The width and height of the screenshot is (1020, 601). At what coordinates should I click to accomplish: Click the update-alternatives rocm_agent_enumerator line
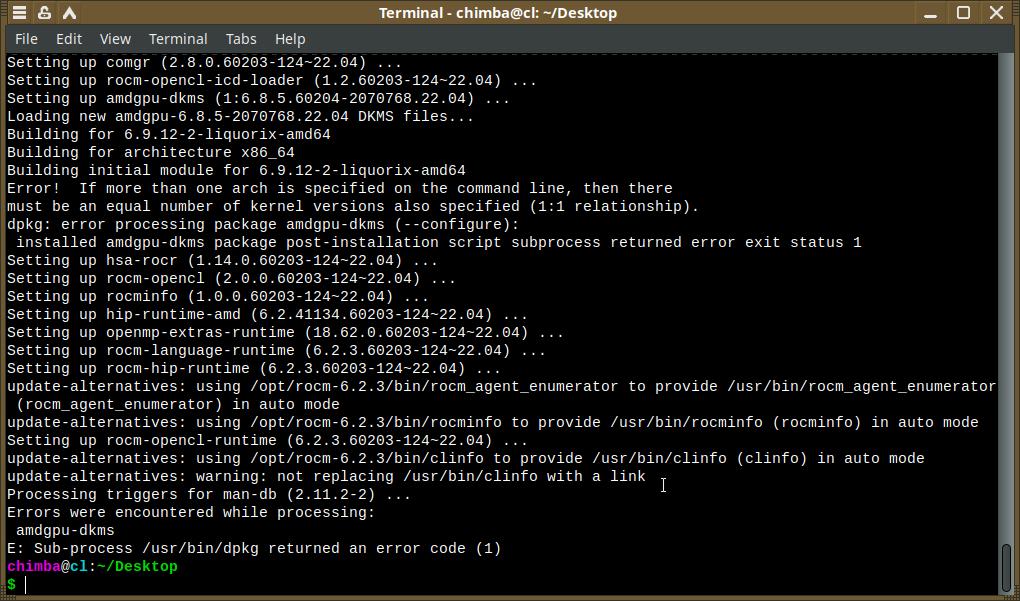point(502,387)
